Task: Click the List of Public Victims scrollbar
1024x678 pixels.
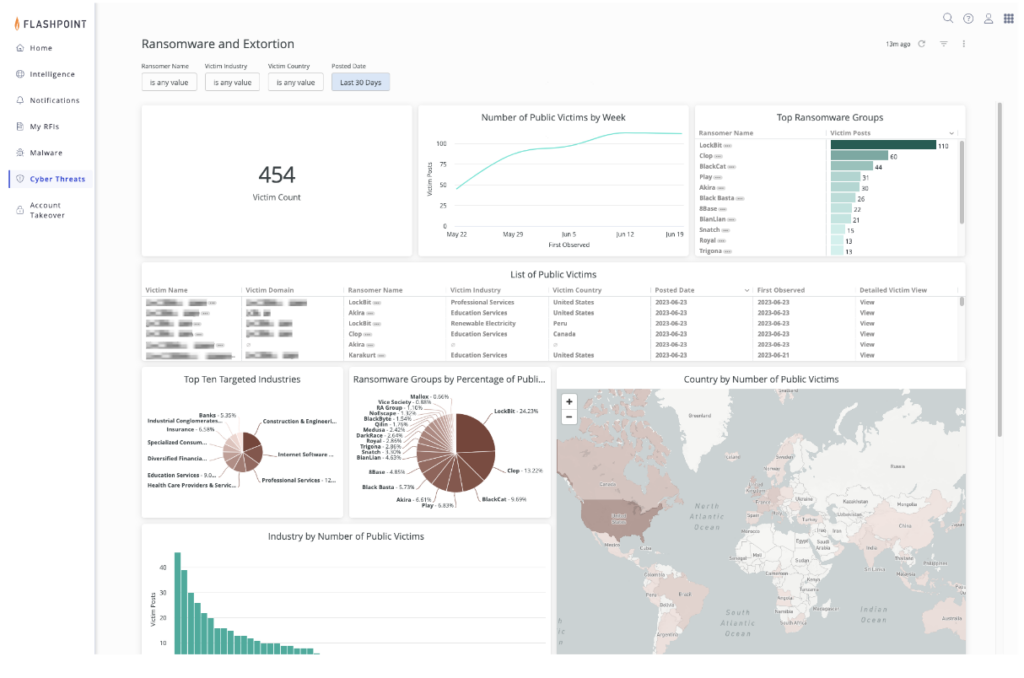Action: point(961,302)
